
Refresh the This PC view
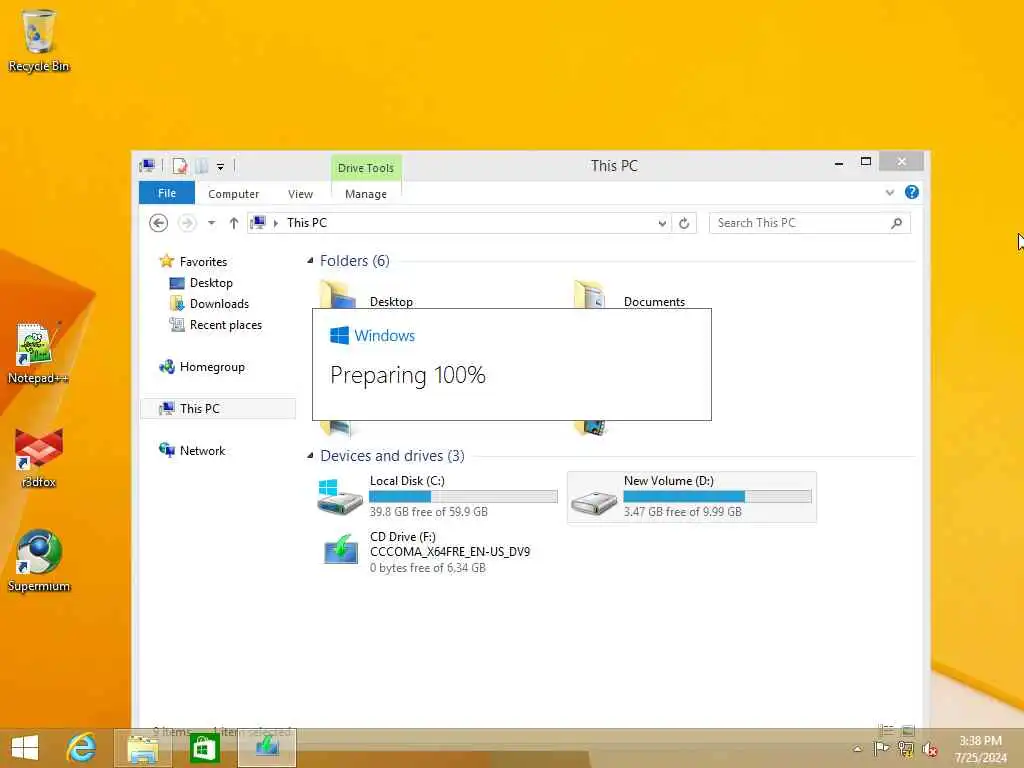[684, 223]
